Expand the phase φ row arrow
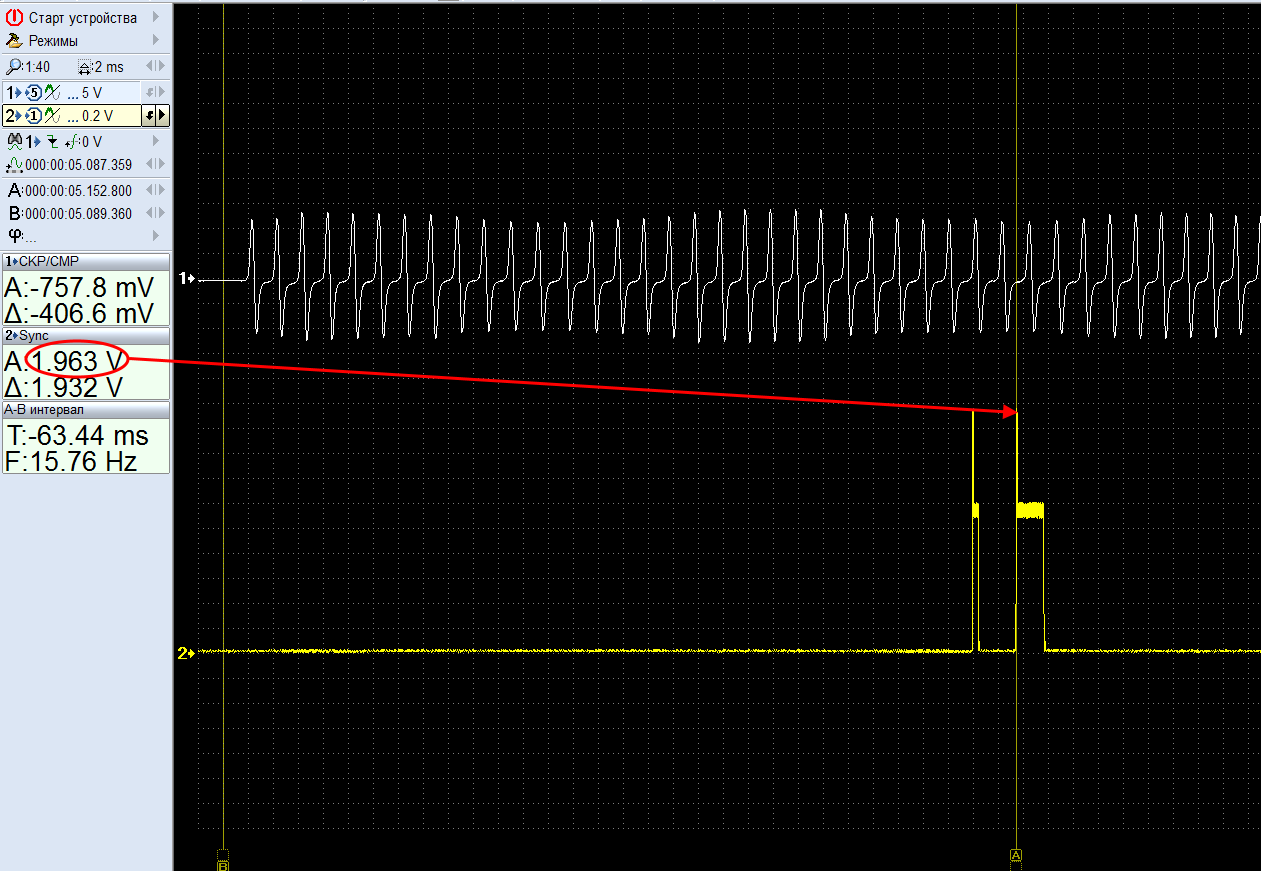 pos(156,236)
